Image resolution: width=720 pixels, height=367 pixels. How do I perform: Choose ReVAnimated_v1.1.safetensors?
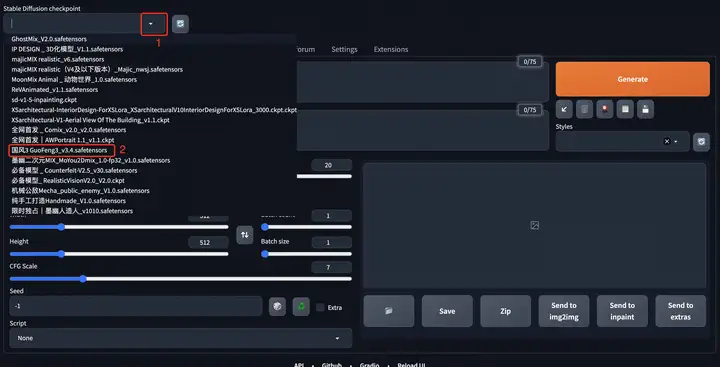pos(55,90)
